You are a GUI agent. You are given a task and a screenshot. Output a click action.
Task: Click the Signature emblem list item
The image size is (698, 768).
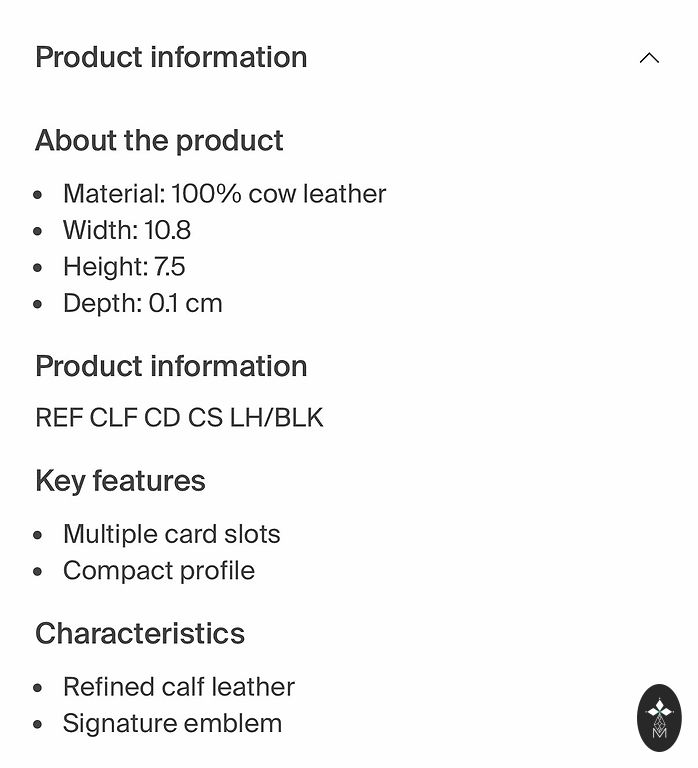(173, 723)
